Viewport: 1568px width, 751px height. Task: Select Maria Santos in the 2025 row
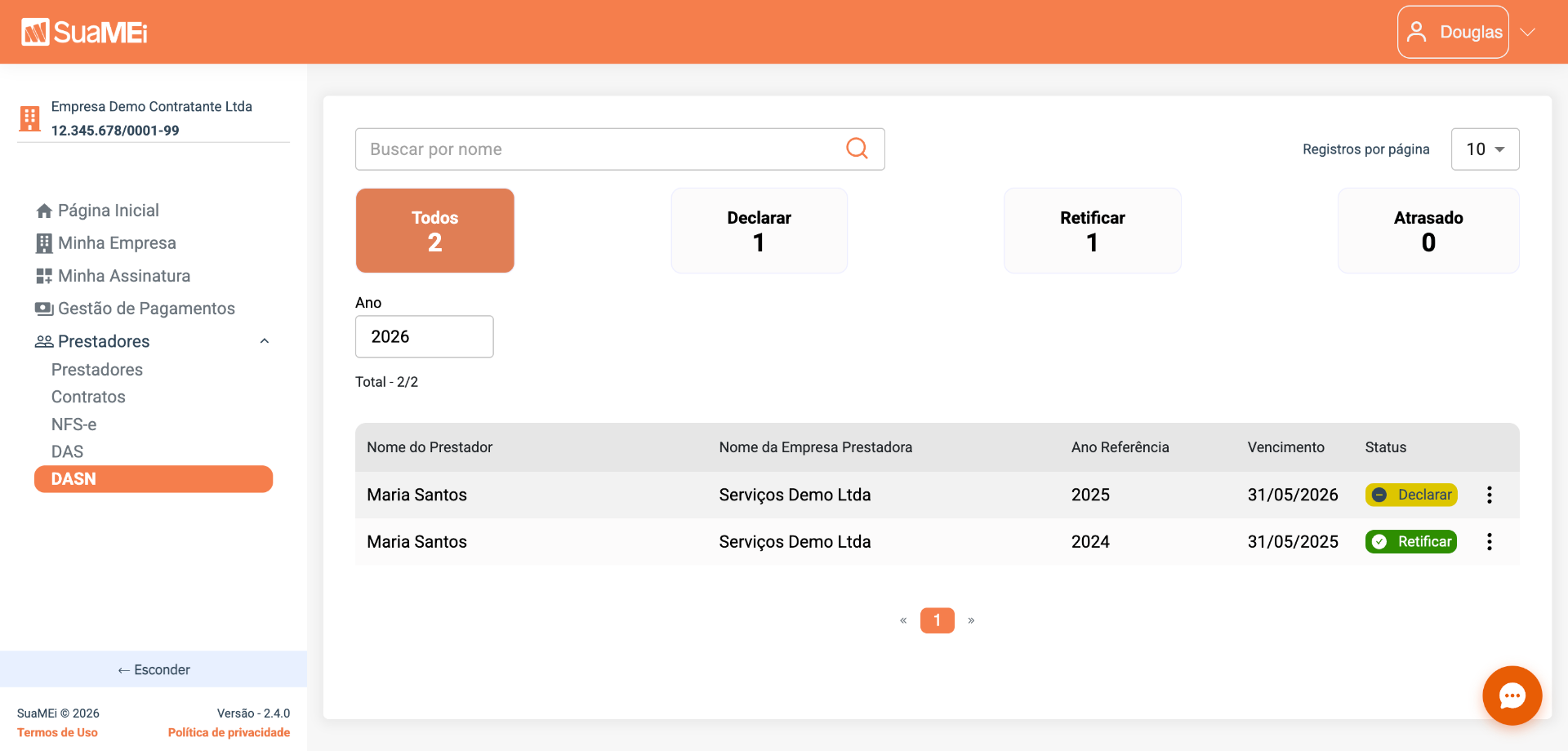tap(416, 495)
